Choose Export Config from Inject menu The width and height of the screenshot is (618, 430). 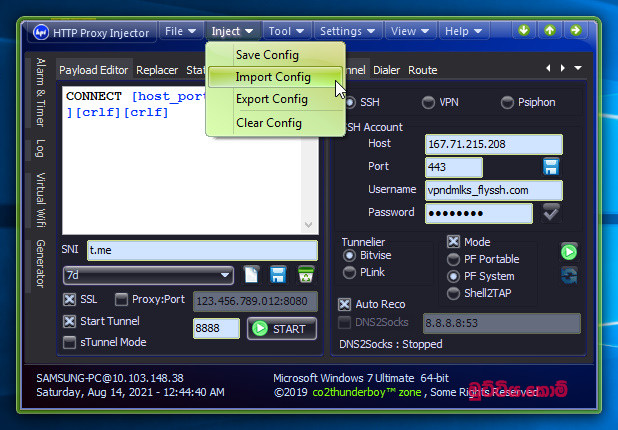pyautogui.click(x=276, y=99)
